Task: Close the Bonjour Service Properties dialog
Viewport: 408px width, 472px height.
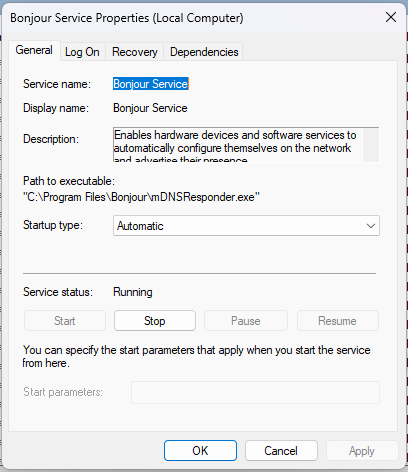Action: (x=391, y=17)
